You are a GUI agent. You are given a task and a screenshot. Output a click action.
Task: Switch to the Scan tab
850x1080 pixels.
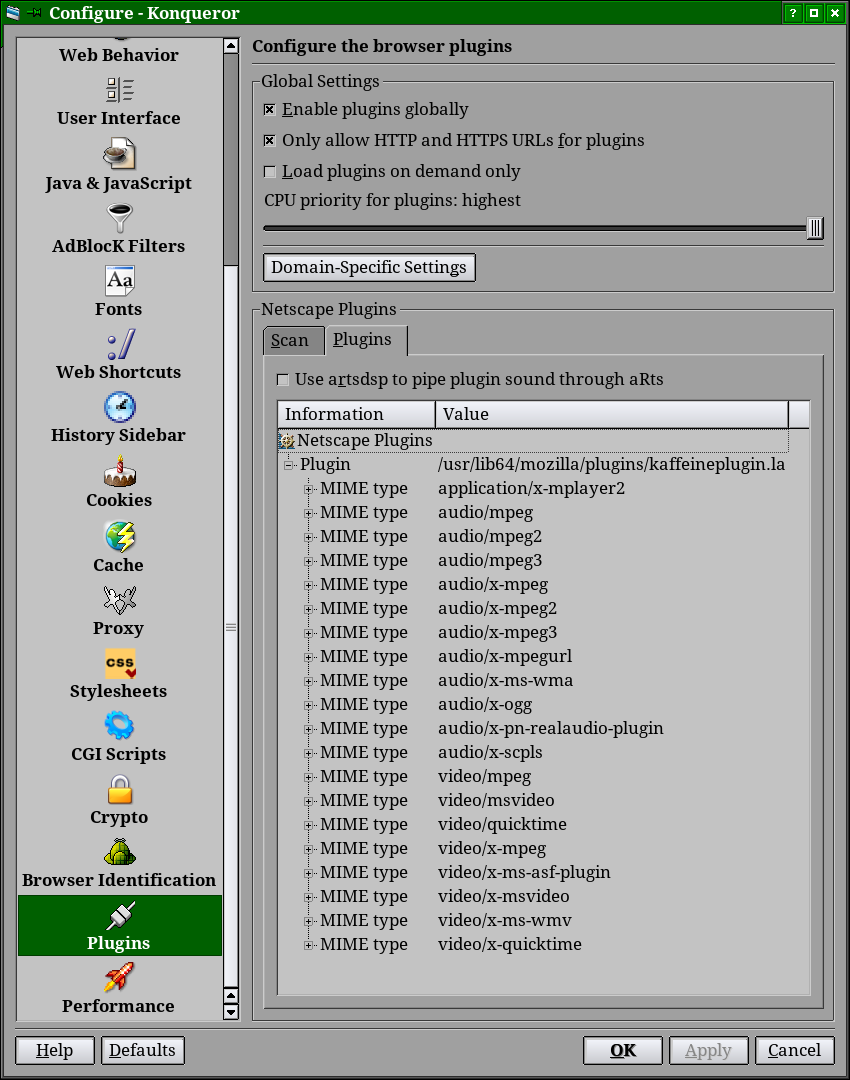[293, 341]
